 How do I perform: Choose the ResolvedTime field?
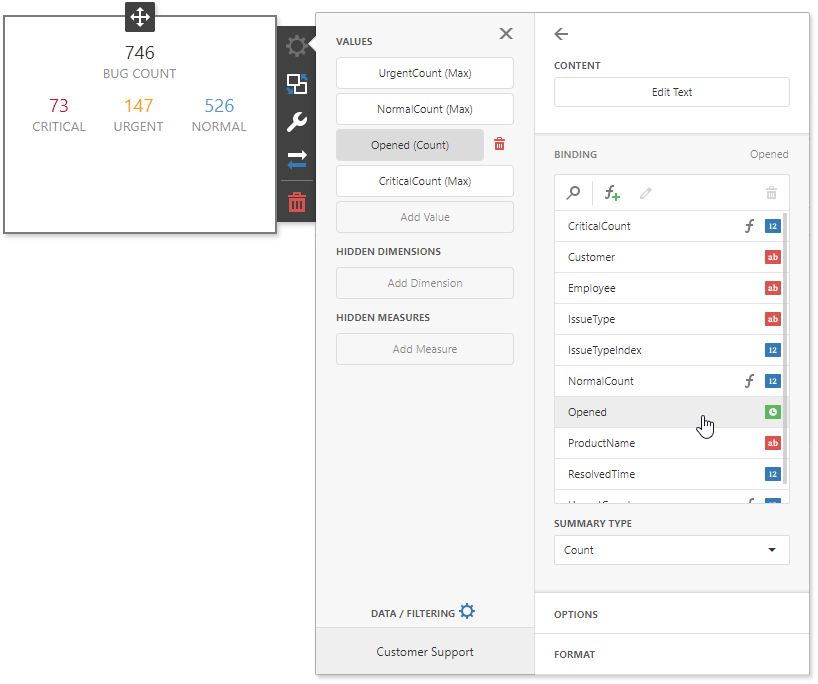click(x=669, y=474)
